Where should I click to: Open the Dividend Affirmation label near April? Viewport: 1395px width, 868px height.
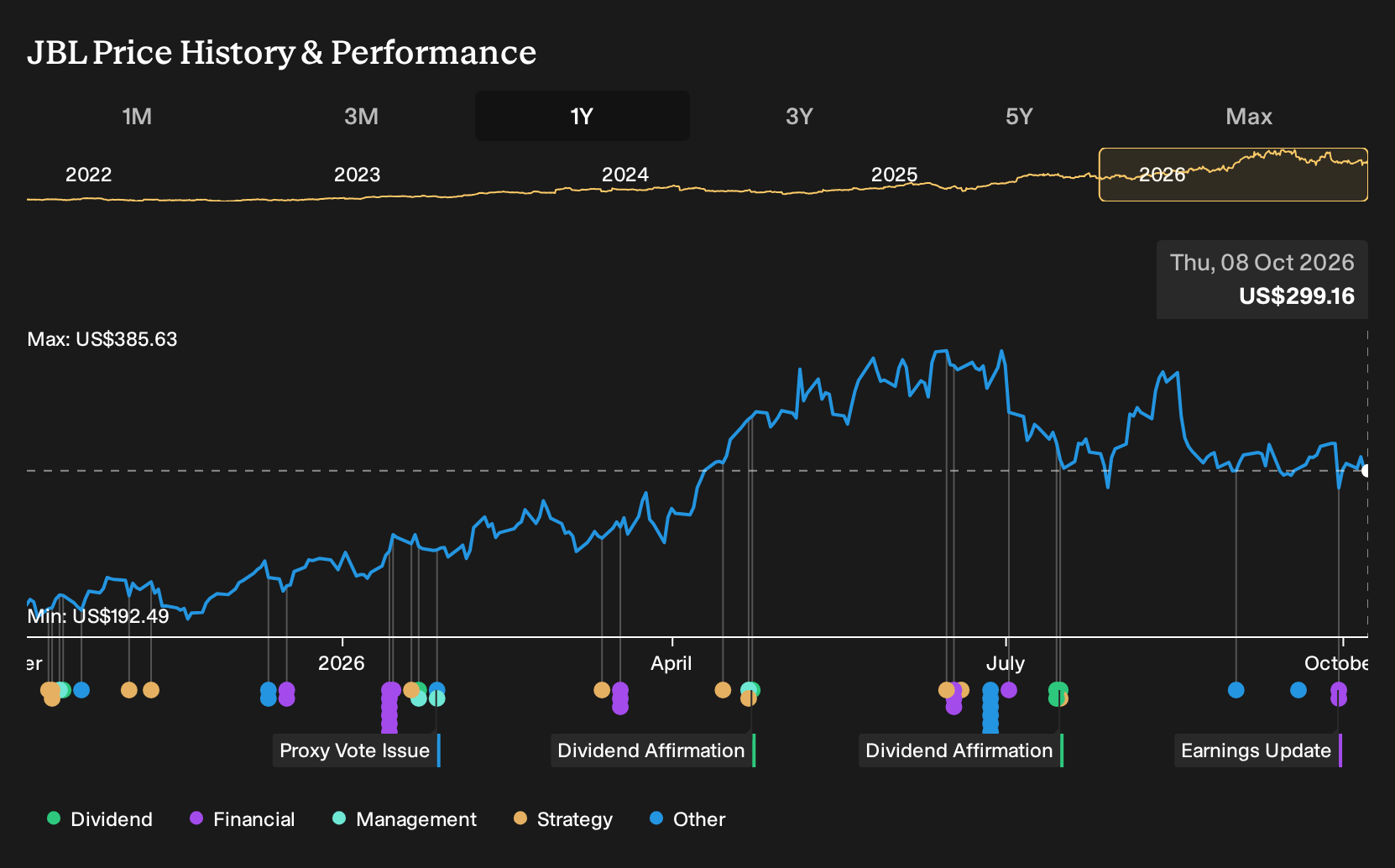(652, 750)
